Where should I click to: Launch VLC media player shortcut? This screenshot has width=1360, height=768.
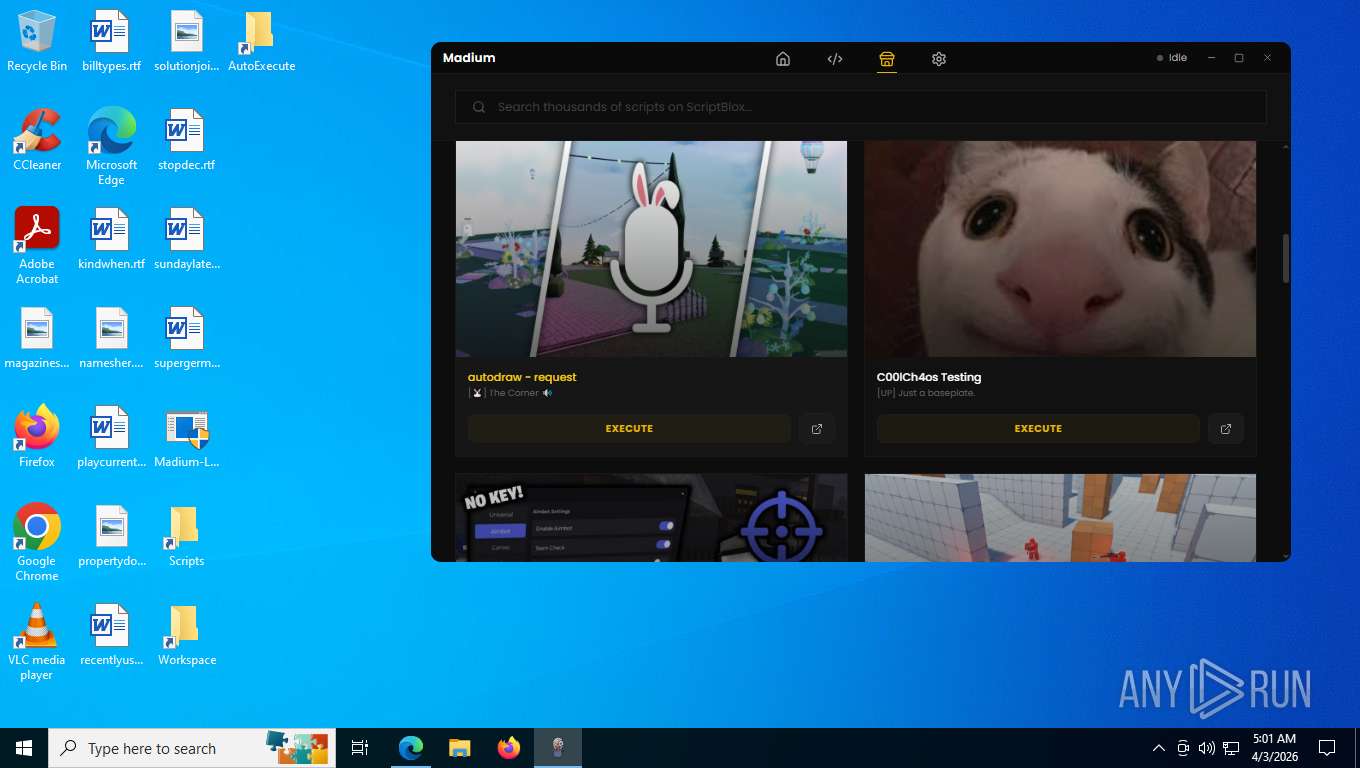(37, 642)
